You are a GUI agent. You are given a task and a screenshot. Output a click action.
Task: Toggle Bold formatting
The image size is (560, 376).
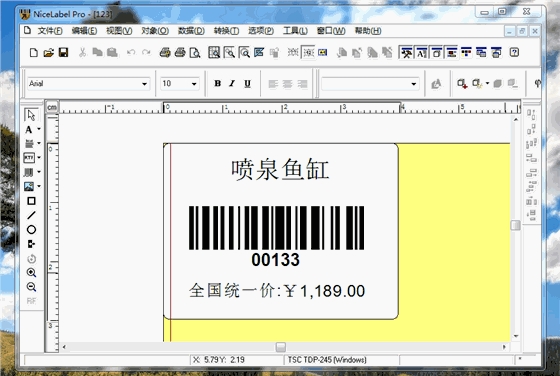click(x=218, y=84)
